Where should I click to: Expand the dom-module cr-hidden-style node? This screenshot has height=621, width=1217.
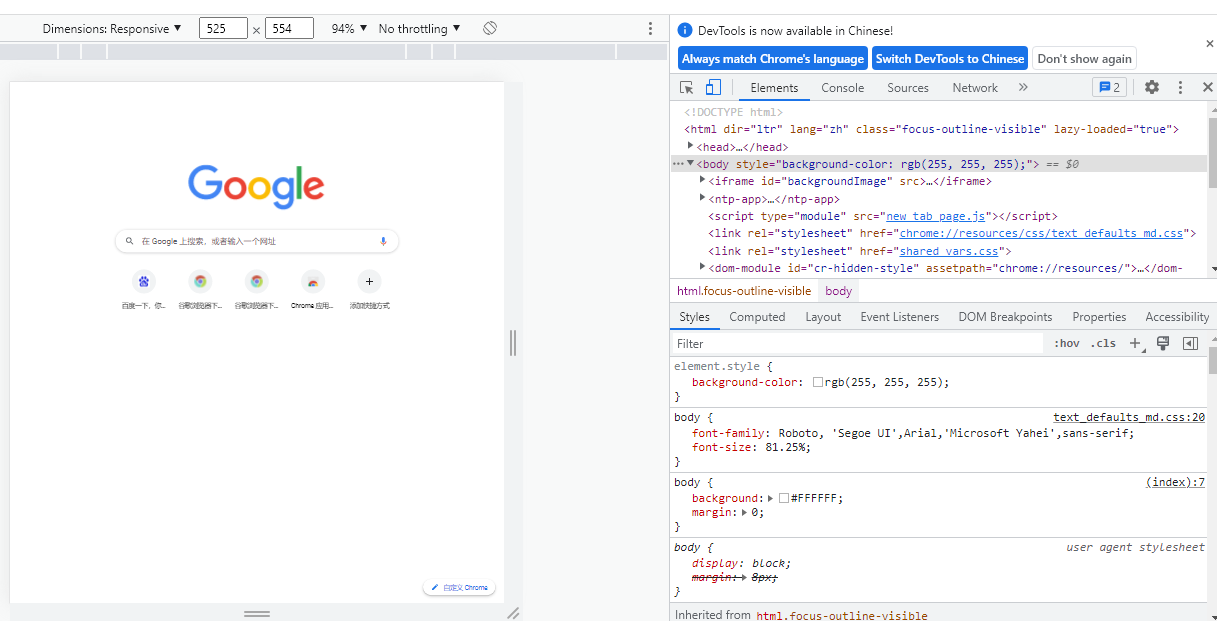(702, 266)
